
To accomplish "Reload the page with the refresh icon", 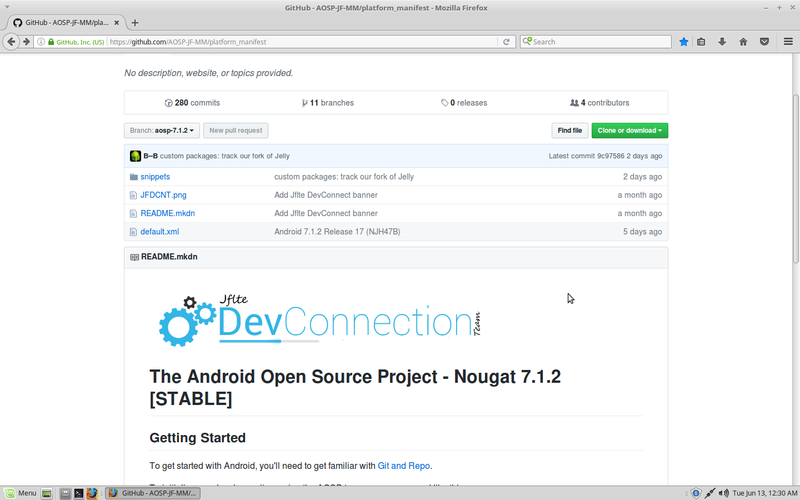I will point(506,42).
